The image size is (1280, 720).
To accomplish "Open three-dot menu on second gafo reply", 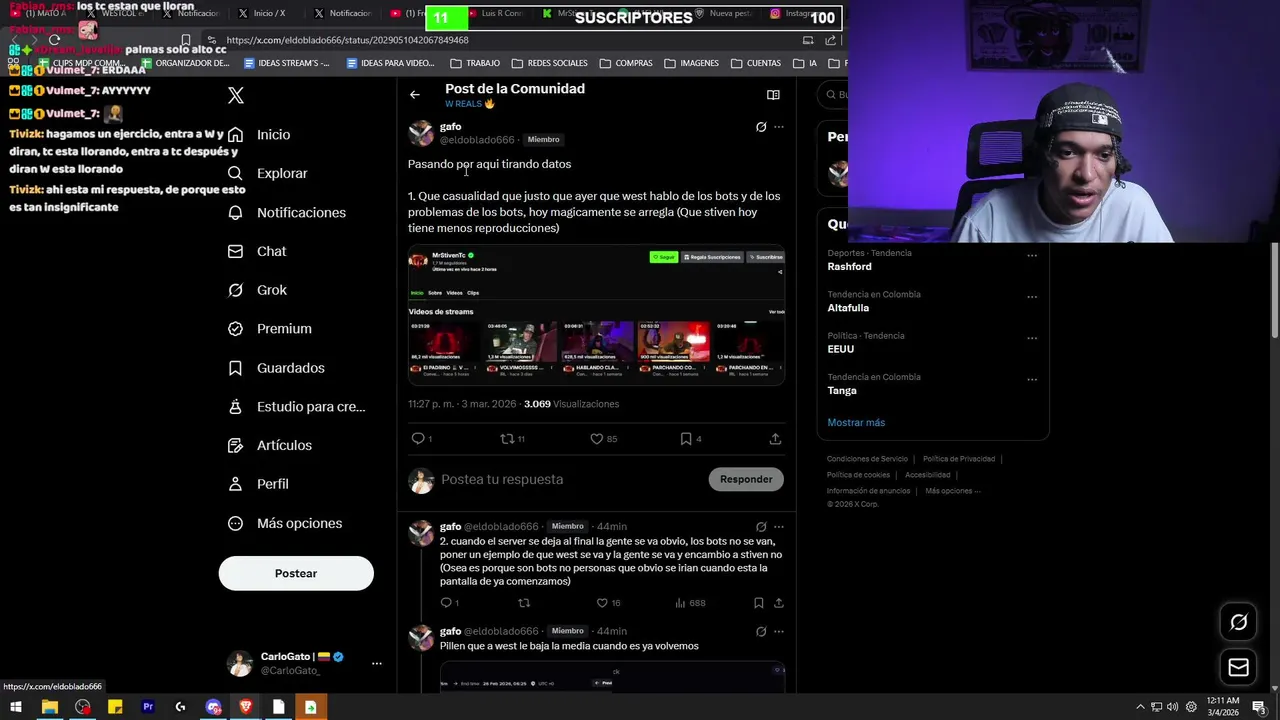I will click(x=779, y=527).
